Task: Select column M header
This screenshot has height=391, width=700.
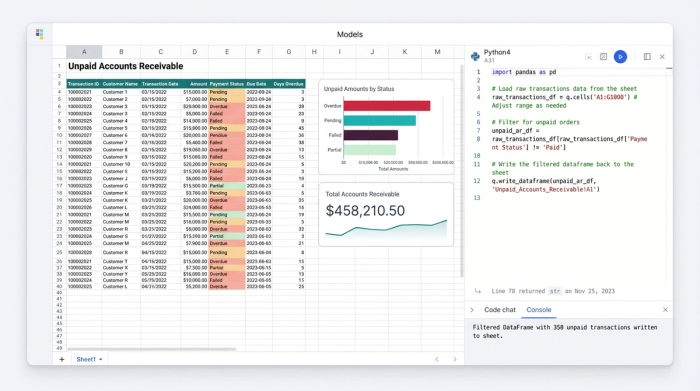Action: (x=437, y=52)
